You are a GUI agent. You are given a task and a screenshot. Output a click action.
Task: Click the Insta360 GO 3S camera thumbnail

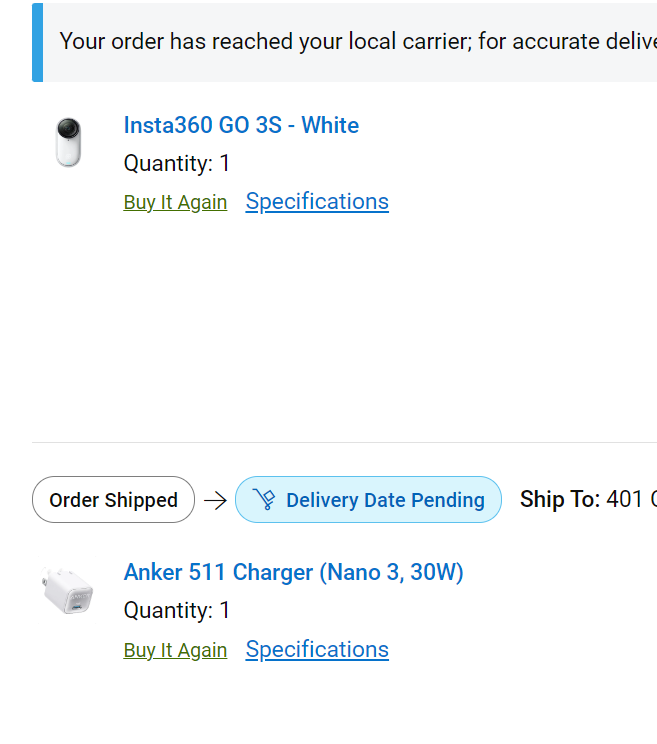68,142
